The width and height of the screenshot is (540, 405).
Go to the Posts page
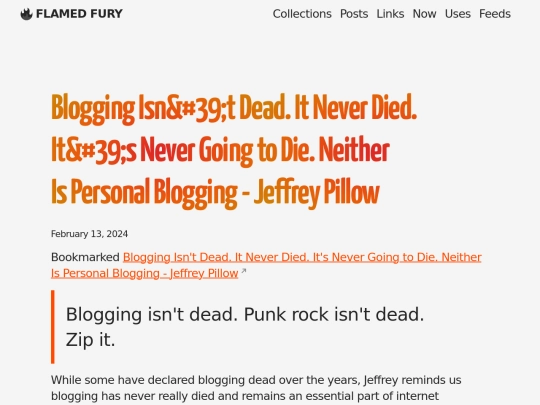click(354, 14)
